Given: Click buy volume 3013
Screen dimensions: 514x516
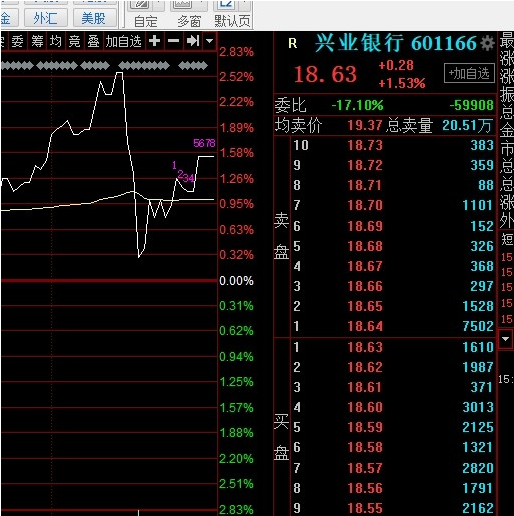Looking at the screenshot, I should tap(478, 407).
